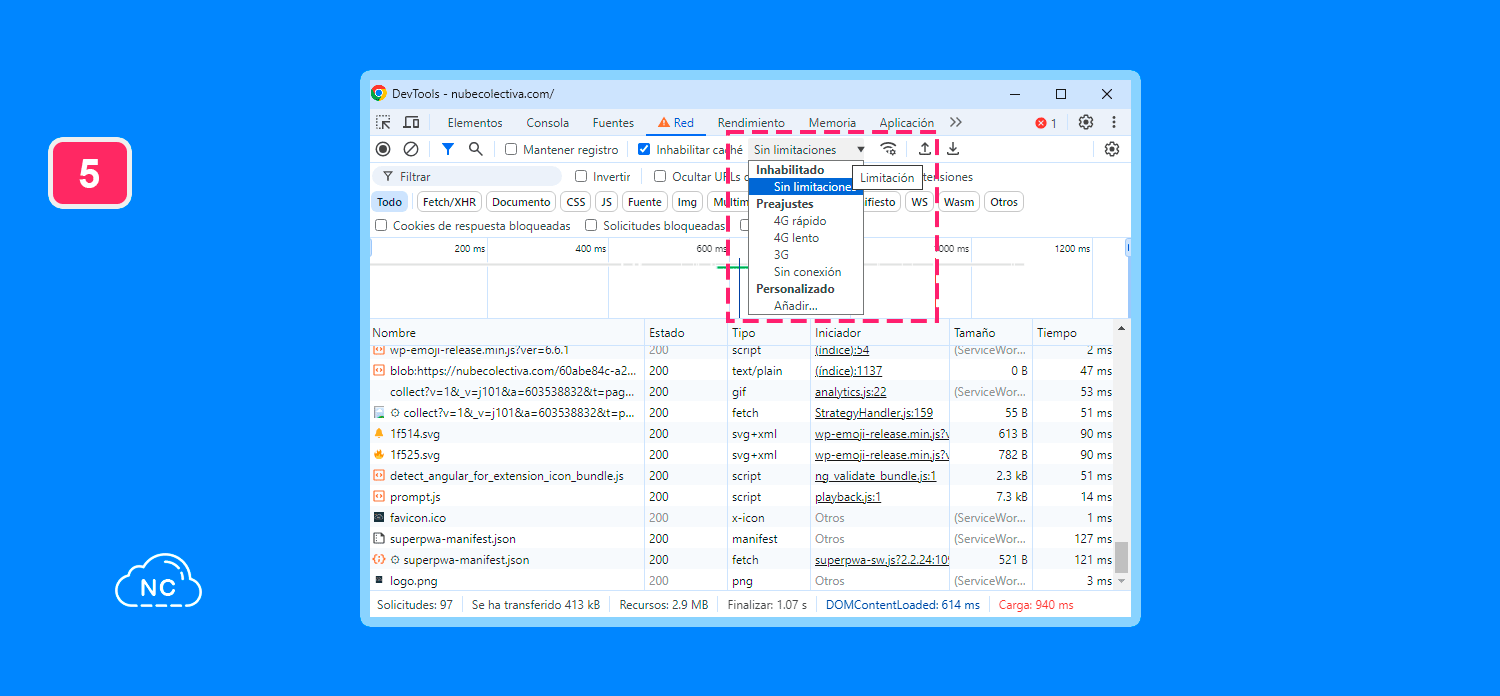
Task: Sort by the Tiempo column header
Action: [1072, 333]
